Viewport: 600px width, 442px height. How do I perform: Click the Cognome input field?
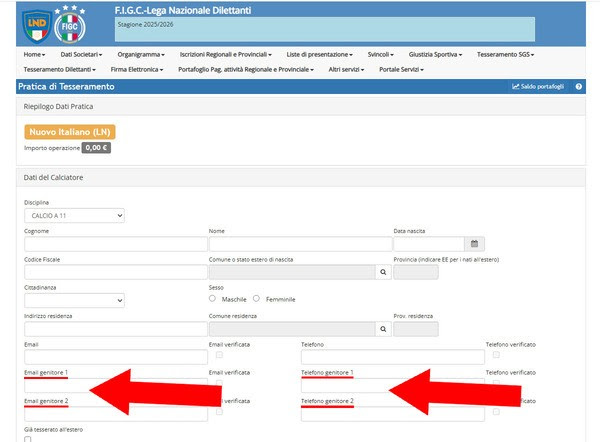114,243
